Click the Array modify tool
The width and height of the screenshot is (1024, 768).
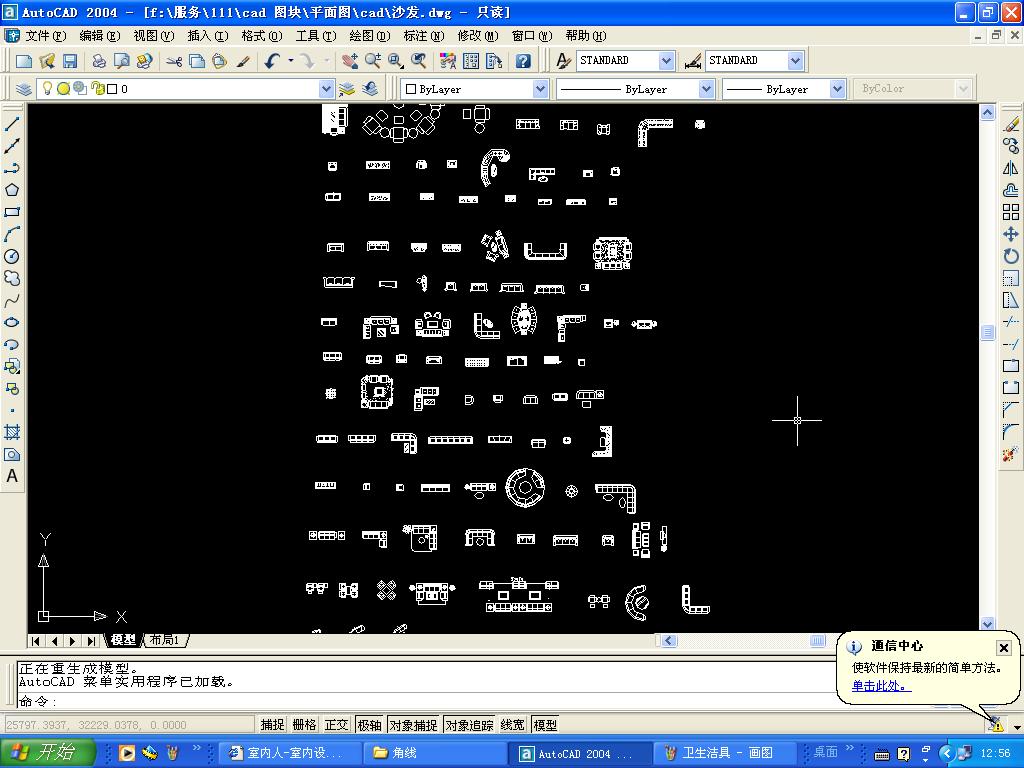[x=1011, y=212]
